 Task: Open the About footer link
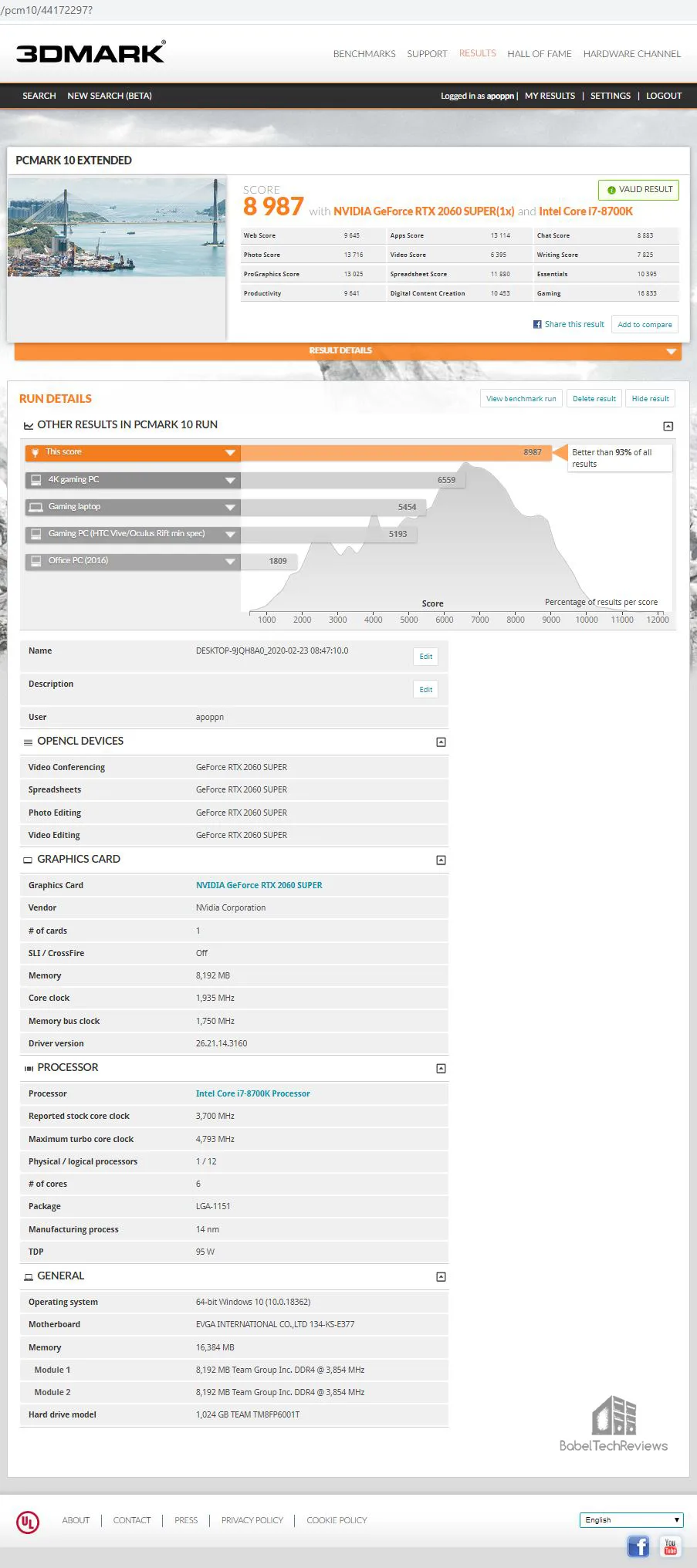[x=76, y=1520]
